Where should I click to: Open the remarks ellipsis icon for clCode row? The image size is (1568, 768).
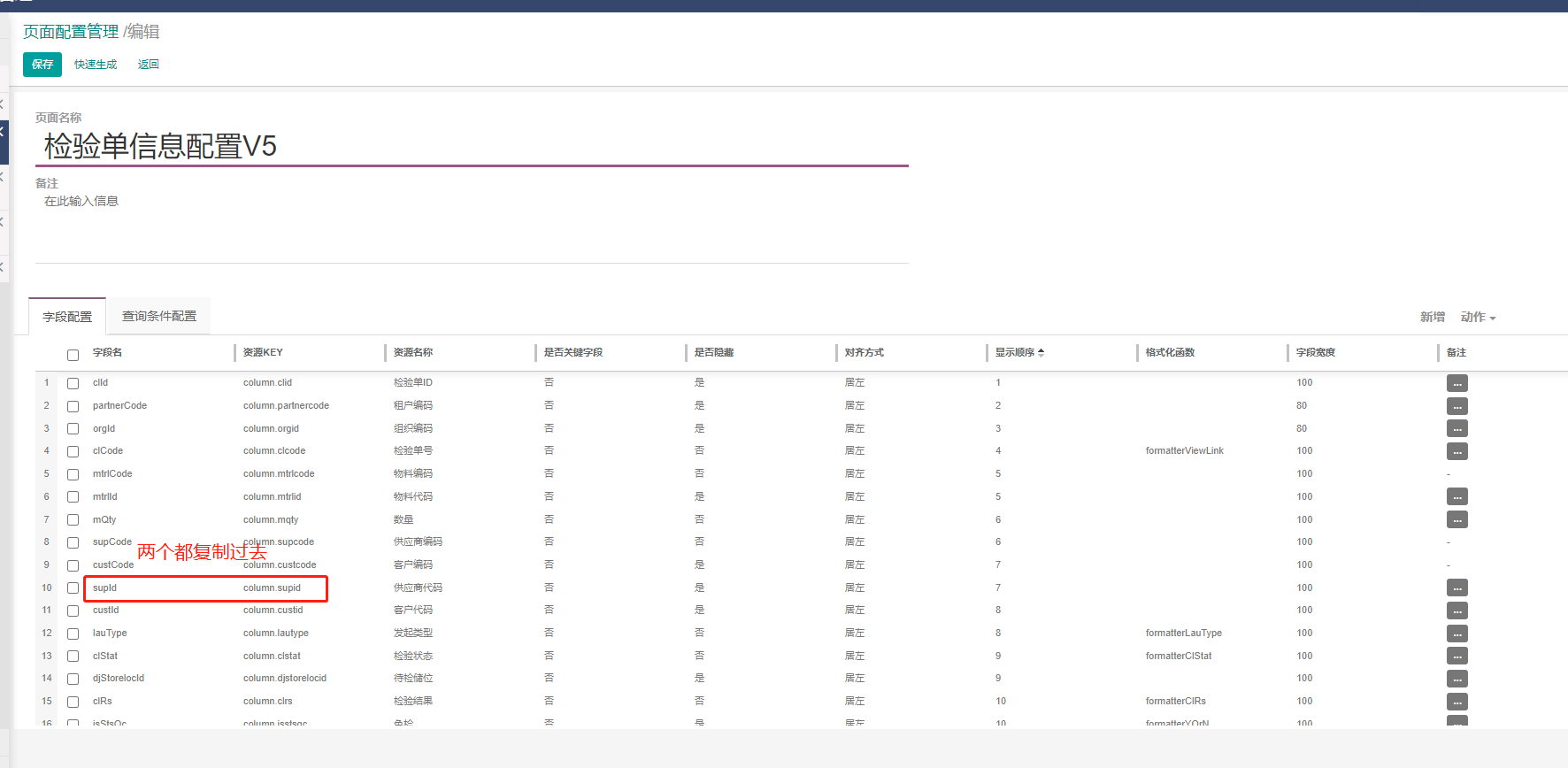(1457, 451)
